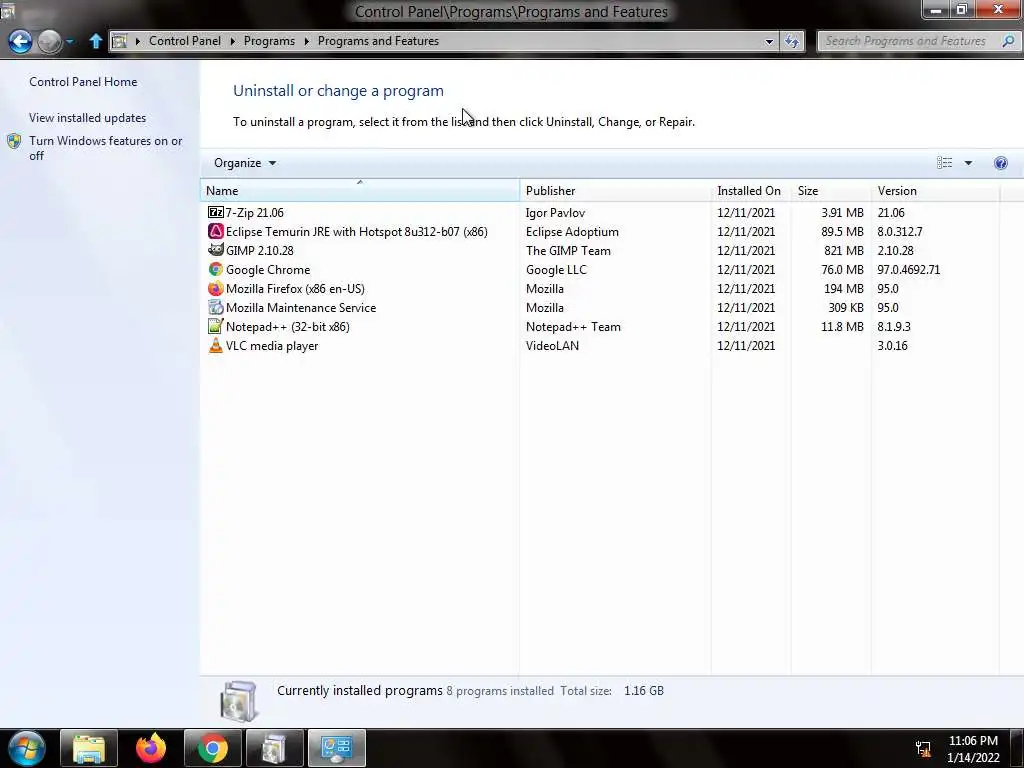Sort the list by Installed On column
Screen dimensions: 1024x768
coord(750,190)
